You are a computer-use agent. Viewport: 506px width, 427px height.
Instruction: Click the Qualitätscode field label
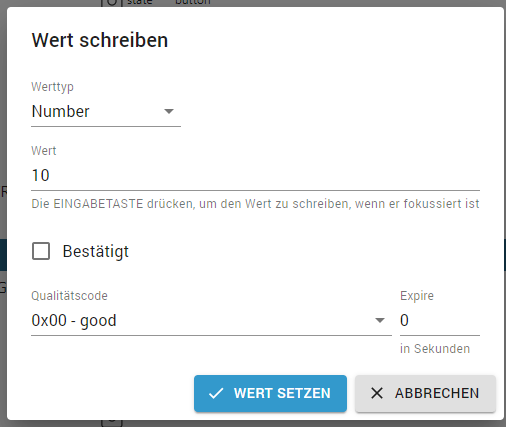click(x=69, y=296)
